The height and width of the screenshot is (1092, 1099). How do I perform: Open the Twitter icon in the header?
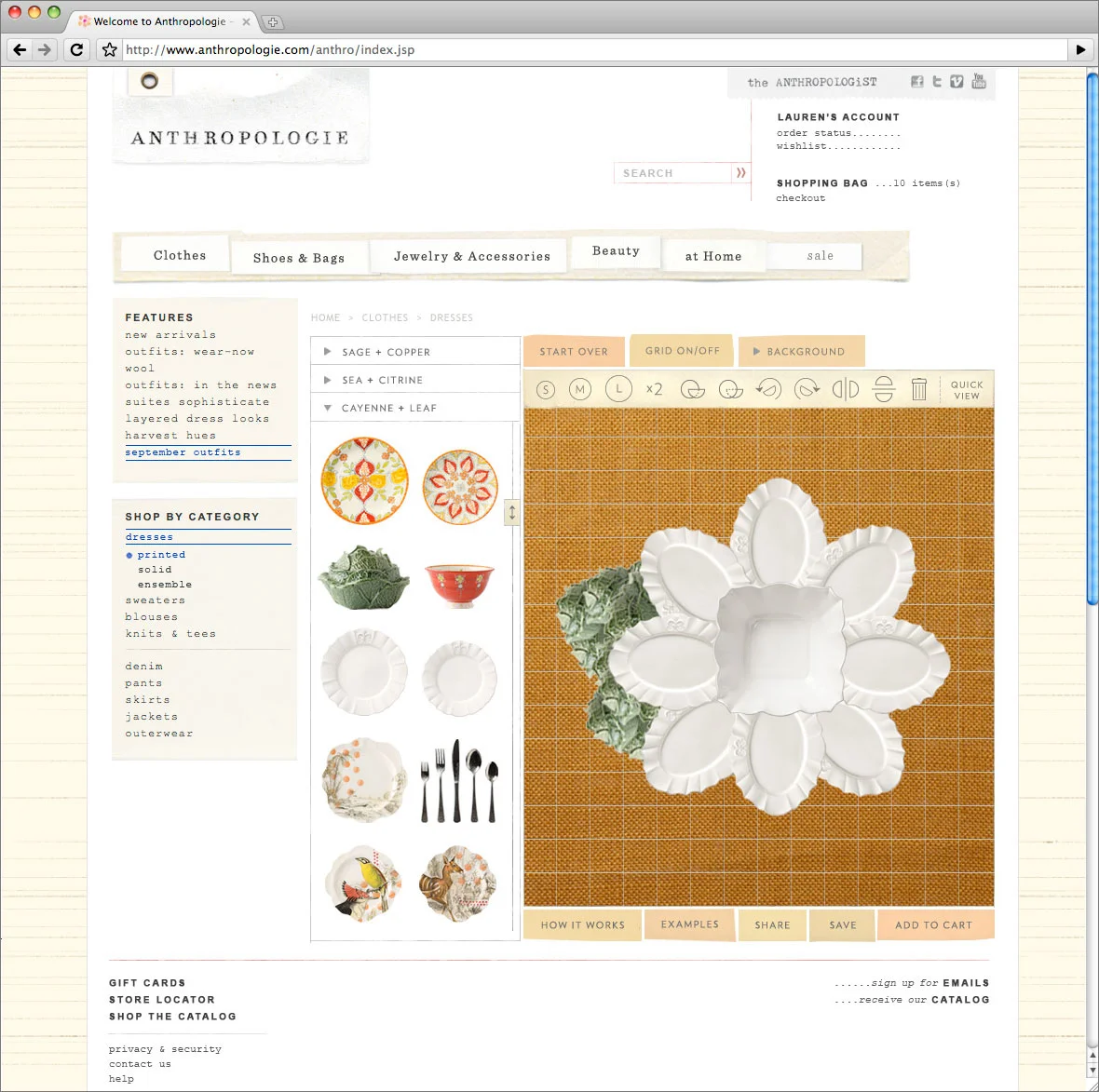tap(937, 81)
